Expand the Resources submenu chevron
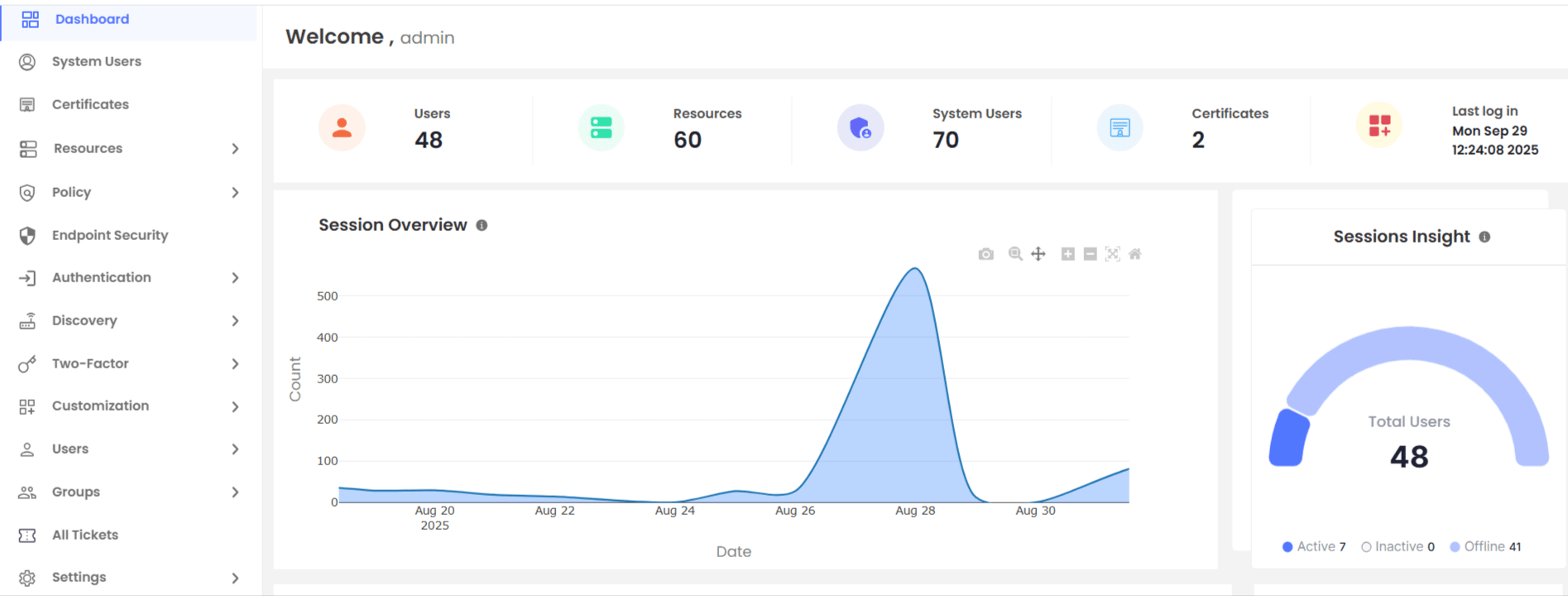Image resolution: width=1568 pixels, height=596 pixels. pyautogui.click(x=235, y=149)
